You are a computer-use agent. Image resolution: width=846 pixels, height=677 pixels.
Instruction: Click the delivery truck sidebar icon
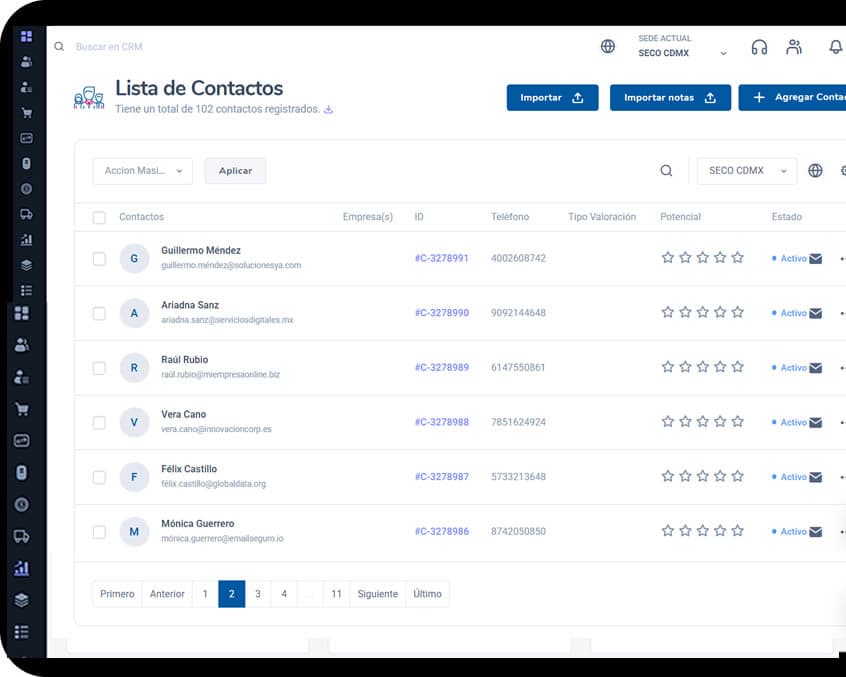[22, 536]
